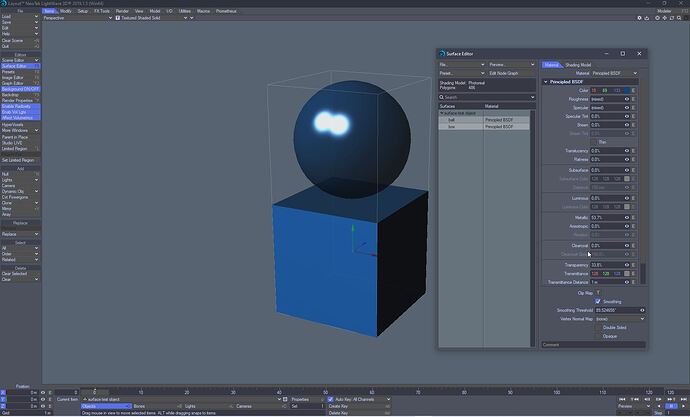Open envelope E button for Anisotropic
The image size is (690, 417).
pyautogui.click(x=634, y=227)
